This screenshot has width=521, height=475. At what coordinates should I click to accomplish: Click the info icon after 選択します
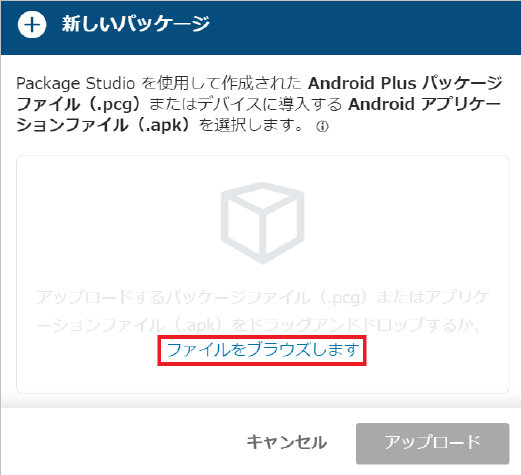coord(322,127)
